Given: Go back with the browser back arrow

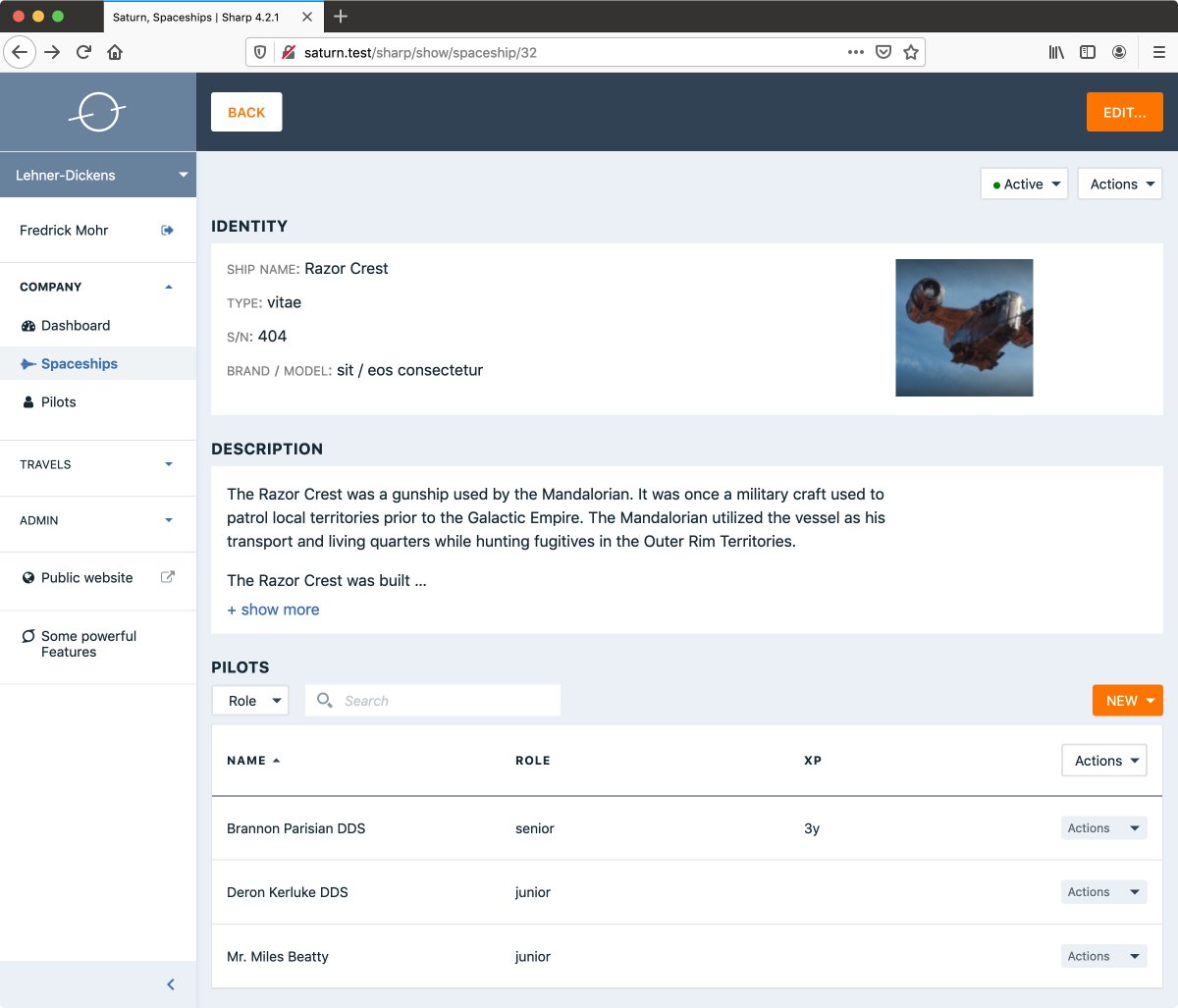Looking at the screenshot, I should 20,52.
